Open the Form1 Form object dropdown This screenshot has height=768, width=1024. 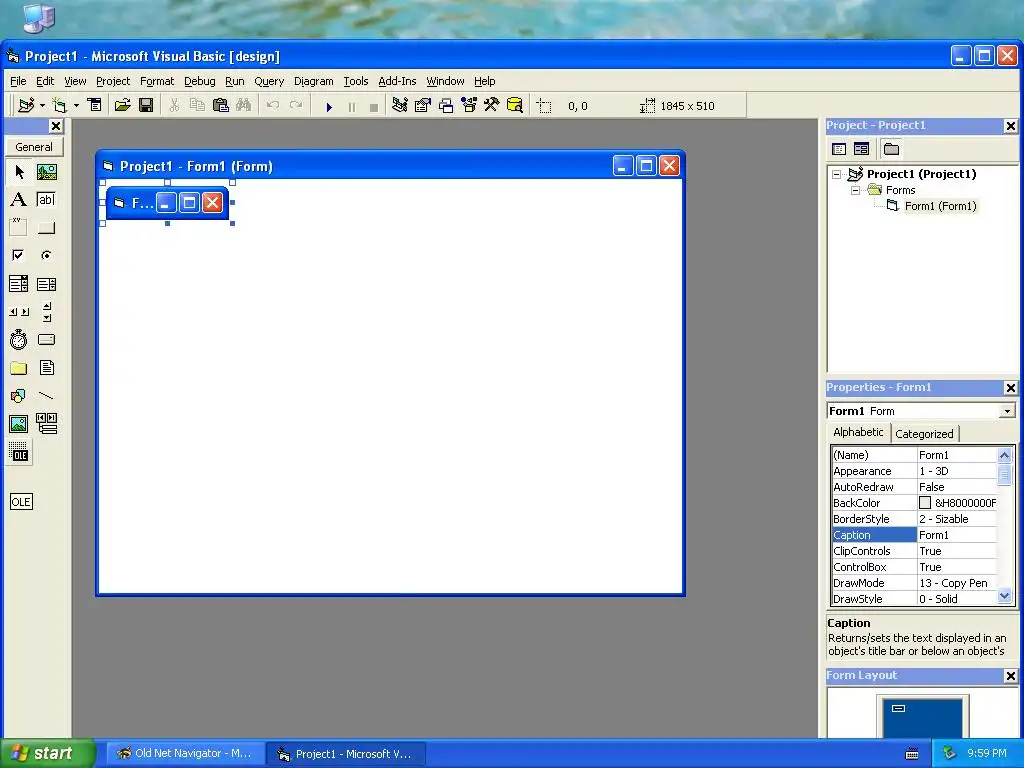(1007, 411)
